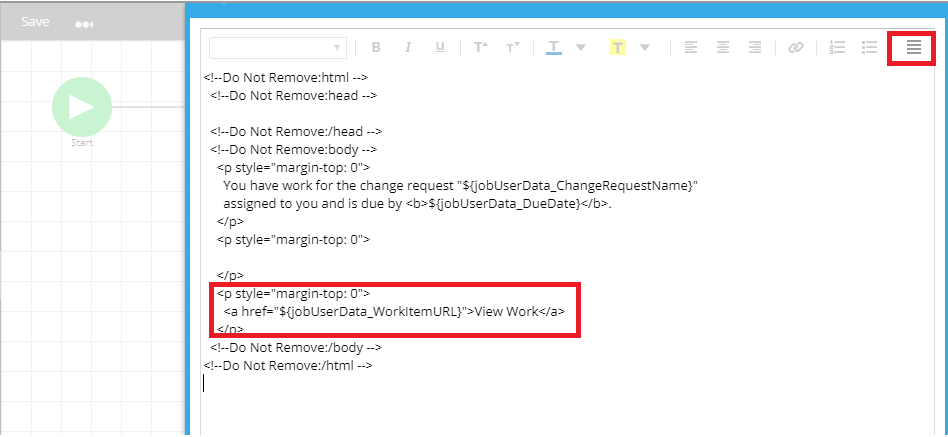Toggle underline text formatting
Viewport: 948px width, 437px height.
coord(439,47)
